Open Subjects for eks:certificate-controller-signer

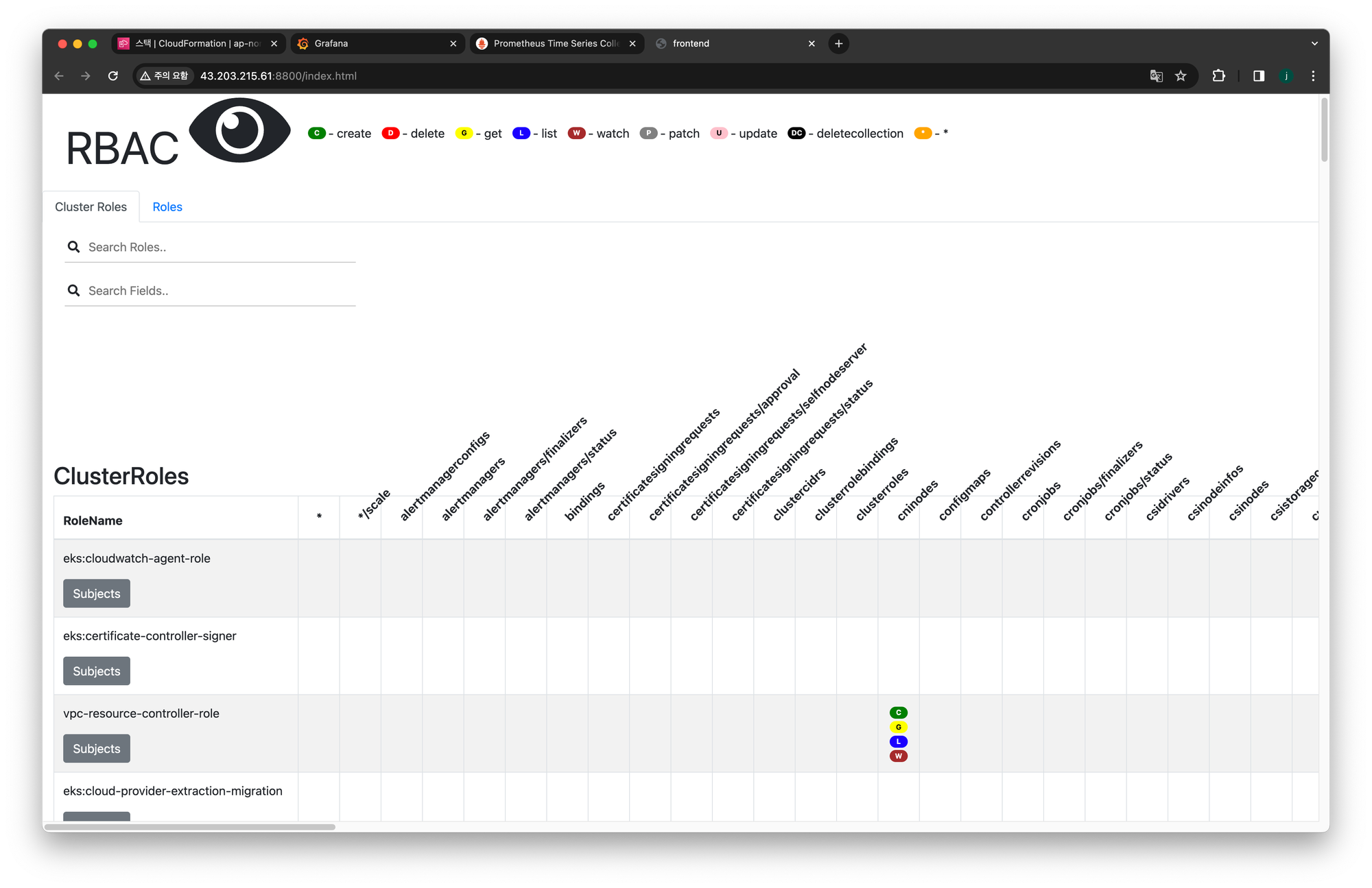point(97,671)
